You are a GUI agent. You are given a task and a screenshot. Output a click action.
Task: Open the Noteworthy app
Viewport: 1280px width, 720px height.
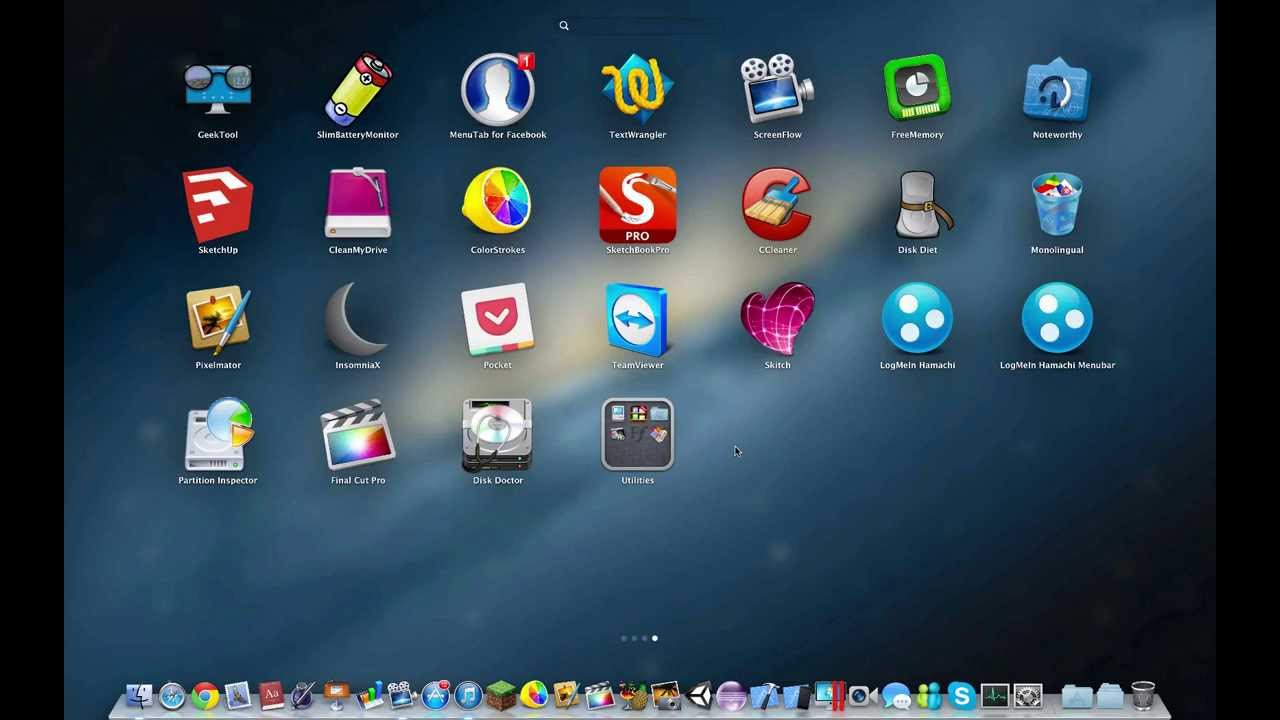pos(1057,92)
